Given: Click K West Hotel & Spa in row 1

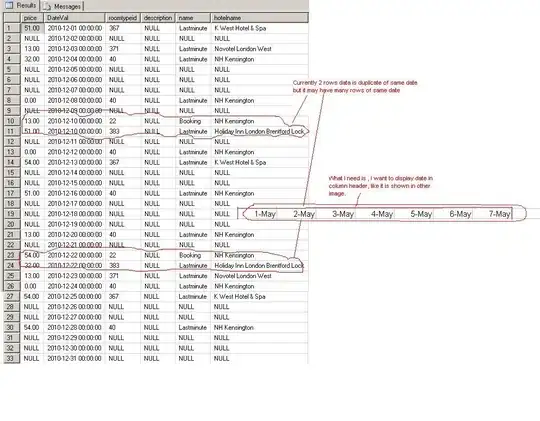Looking at the screenshot, I should [240, 28].
